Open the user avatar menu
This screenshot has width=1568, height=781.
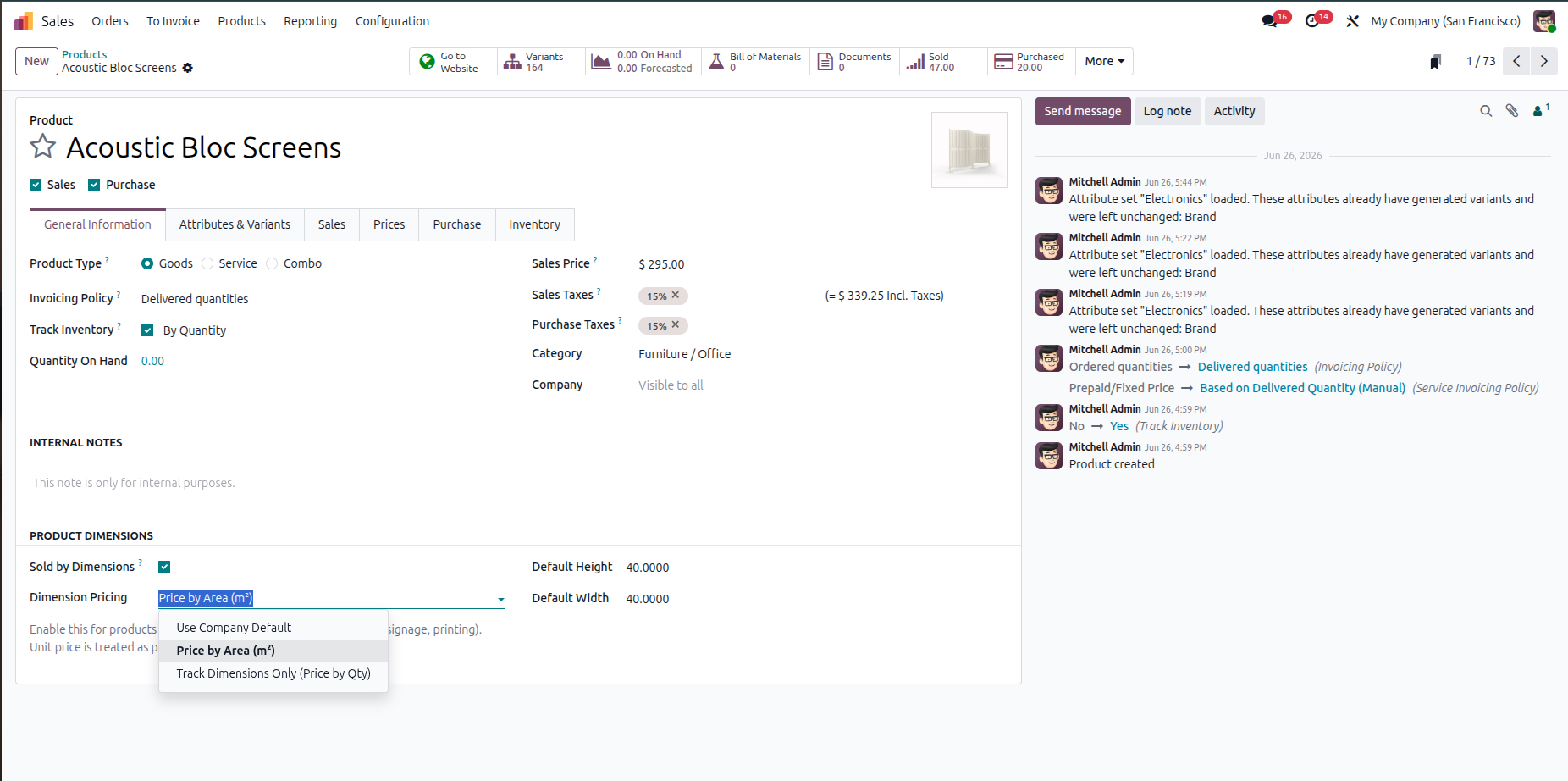tap(1544, 21)
